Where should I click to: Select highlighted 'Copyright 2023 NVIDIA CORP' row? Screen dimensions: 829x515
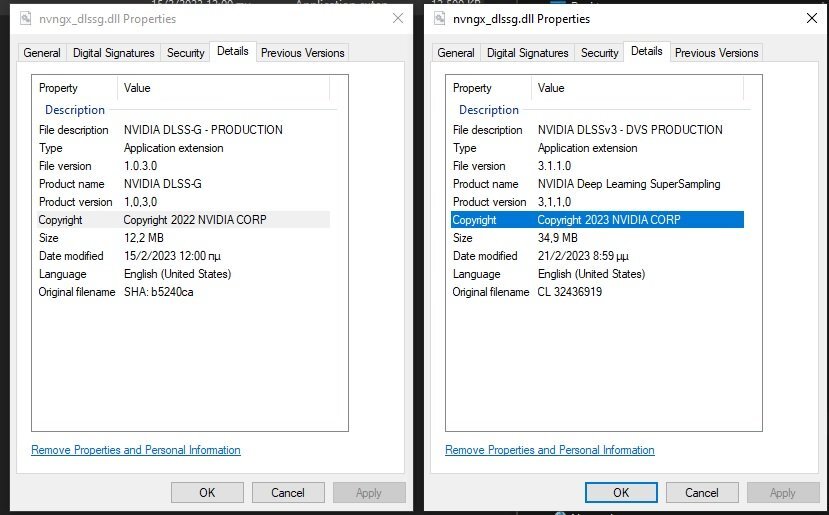coord(597,220)
